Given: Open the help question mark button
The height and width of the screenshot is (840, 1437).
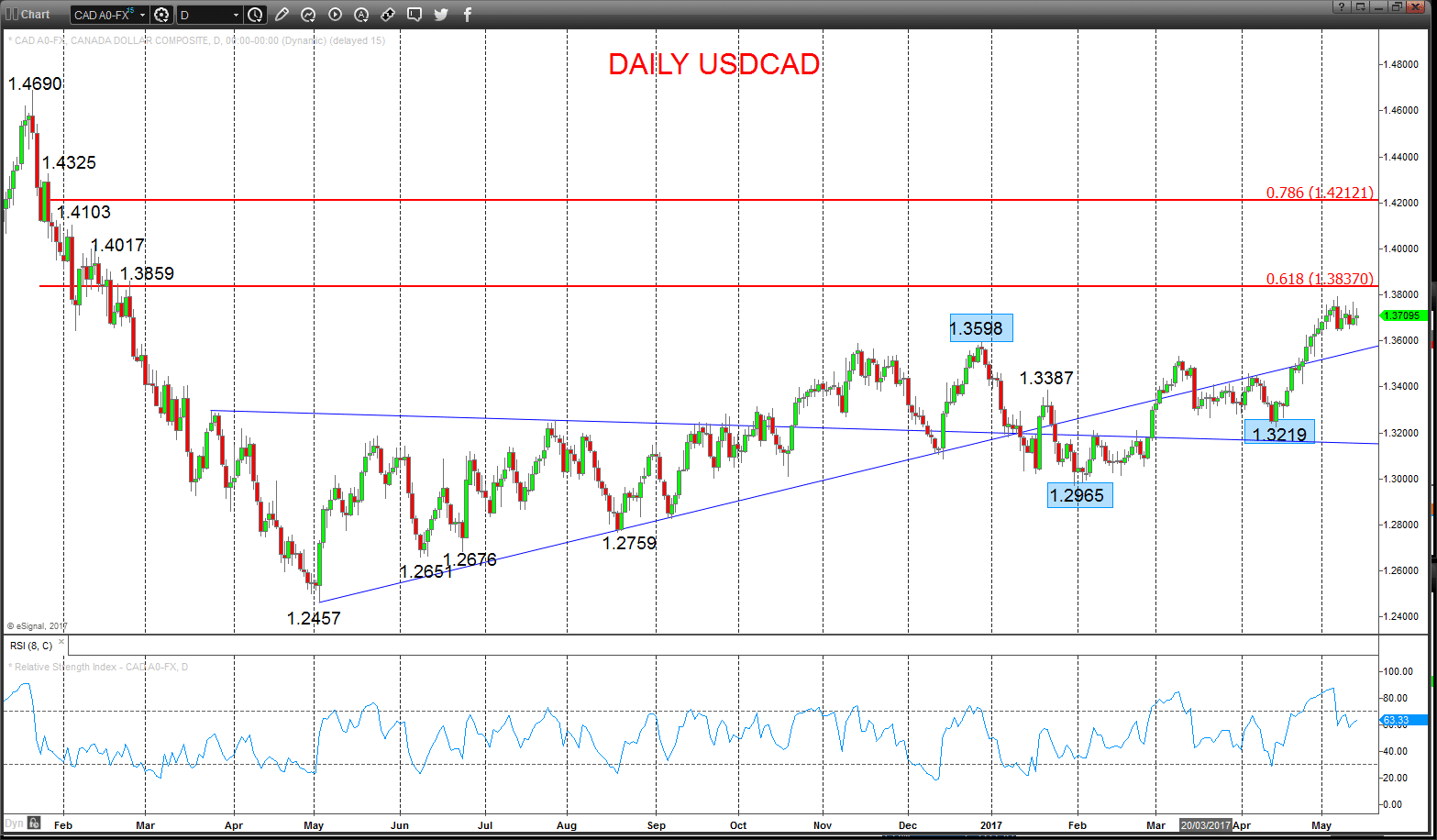Looking at the screenshot, I should [x=1341, y=7].
